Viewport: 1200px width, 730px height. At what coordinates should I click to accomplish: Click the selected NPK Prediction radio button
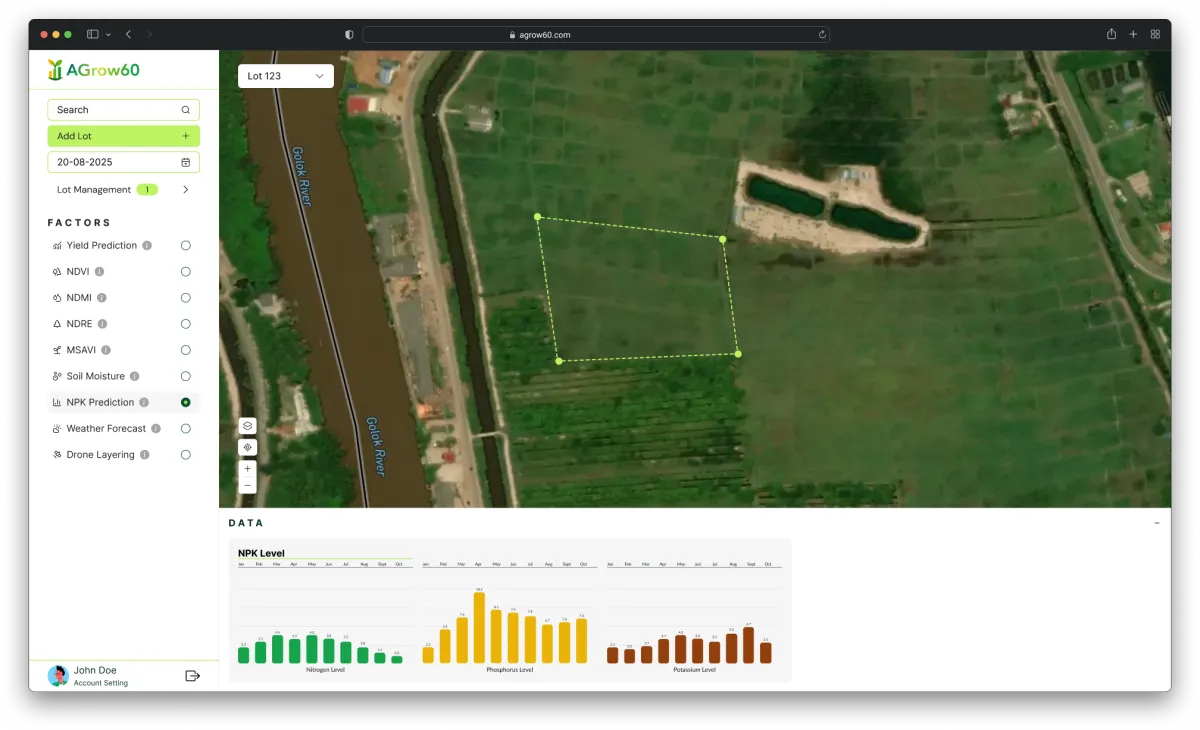pos(185,402)
